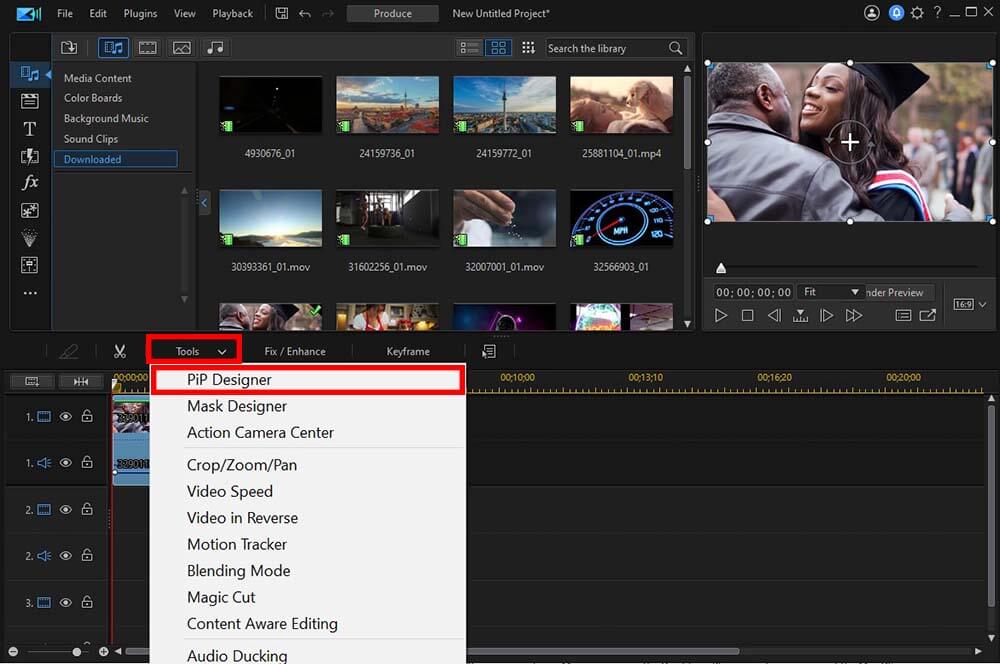The image size is (1000, 664).
Task: Filter library to show audio only
Action: click(x=214, y=48)
